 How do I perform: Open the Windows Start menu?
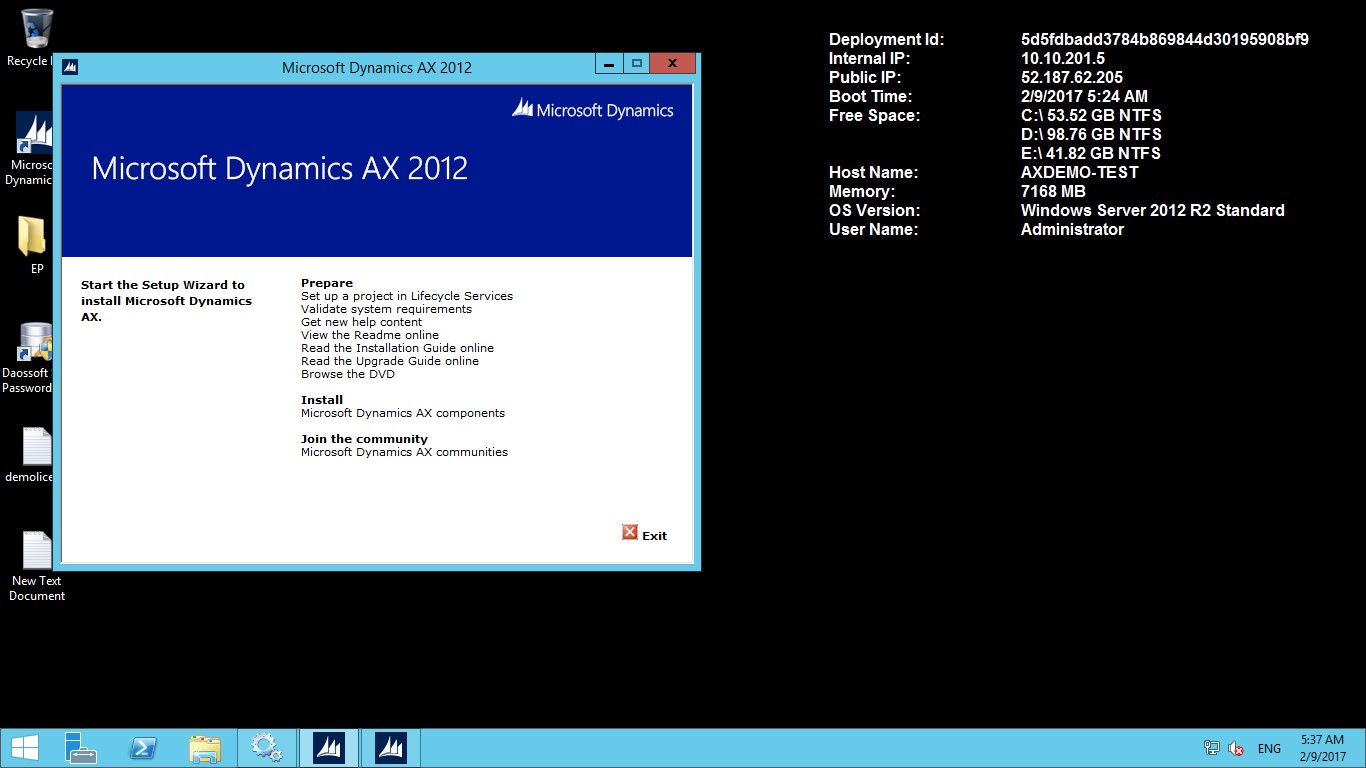tap(23, 747)
